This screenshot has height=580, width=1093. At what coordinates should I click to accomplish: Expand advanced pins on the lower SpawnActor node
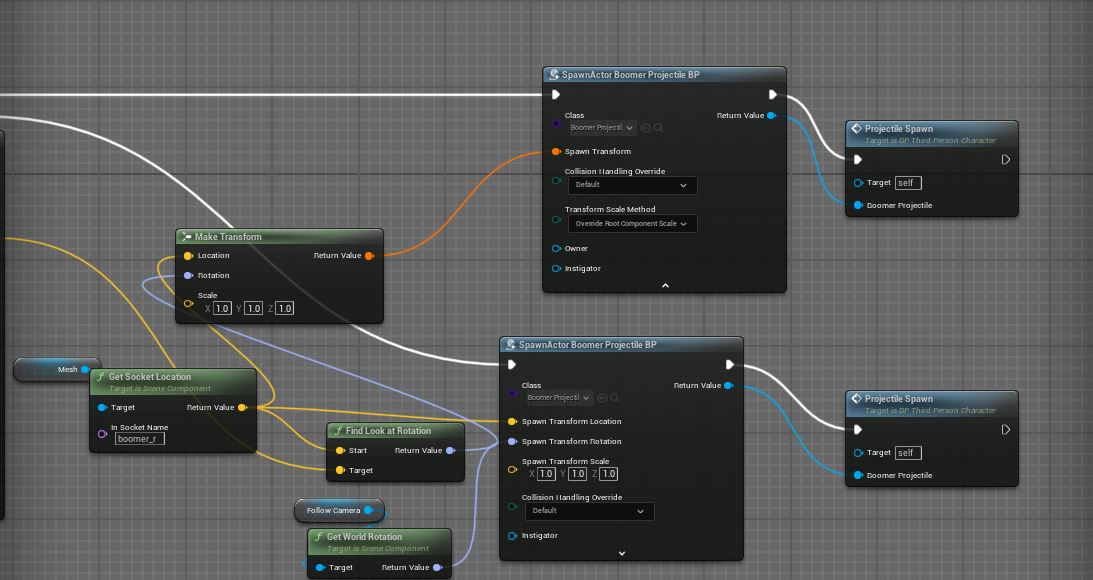(x=621, y=553)
